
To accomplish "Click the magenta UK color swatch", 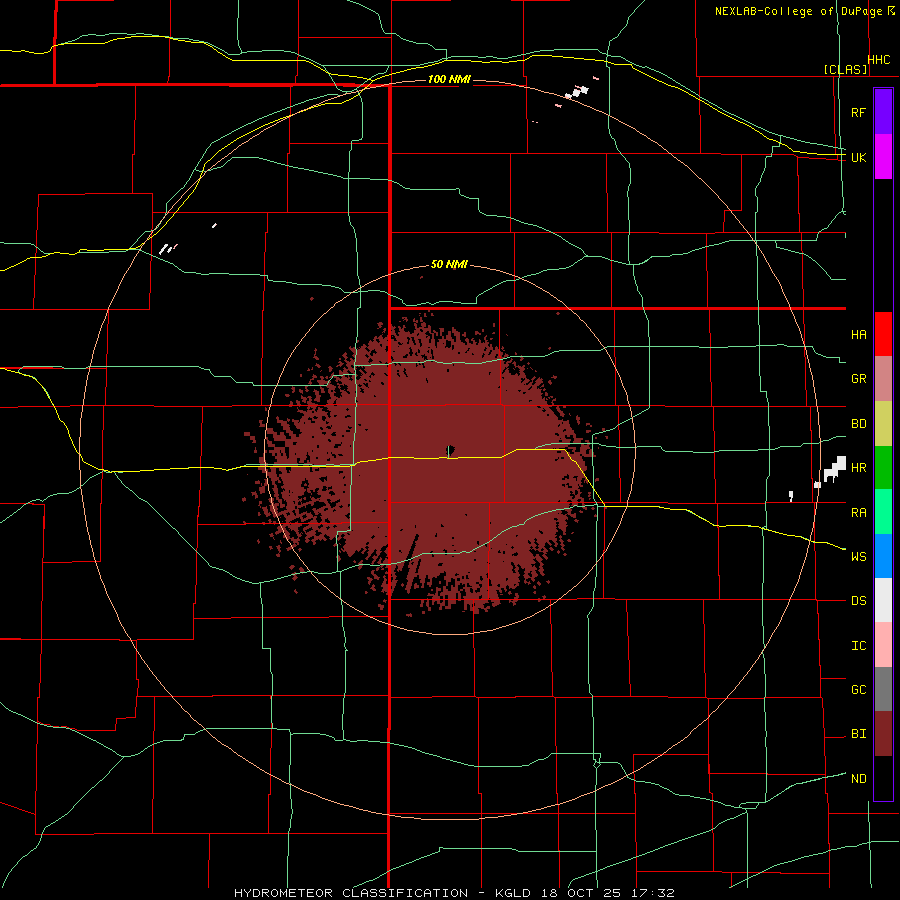I will [x=883, y=156].
